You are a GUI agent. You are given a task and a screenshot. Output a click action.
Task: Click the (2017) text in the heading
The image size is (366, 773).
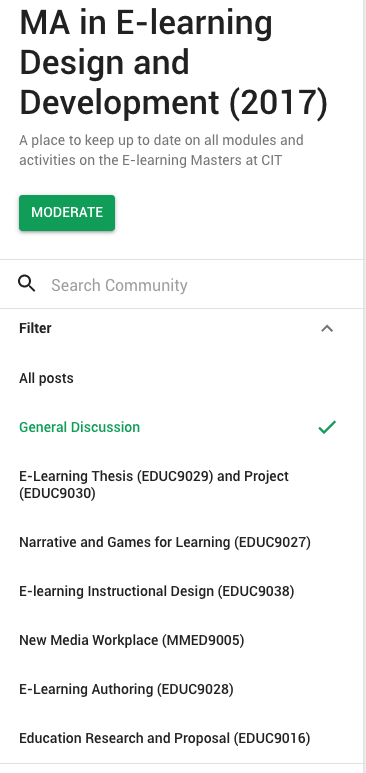click(x=278, y=103)
